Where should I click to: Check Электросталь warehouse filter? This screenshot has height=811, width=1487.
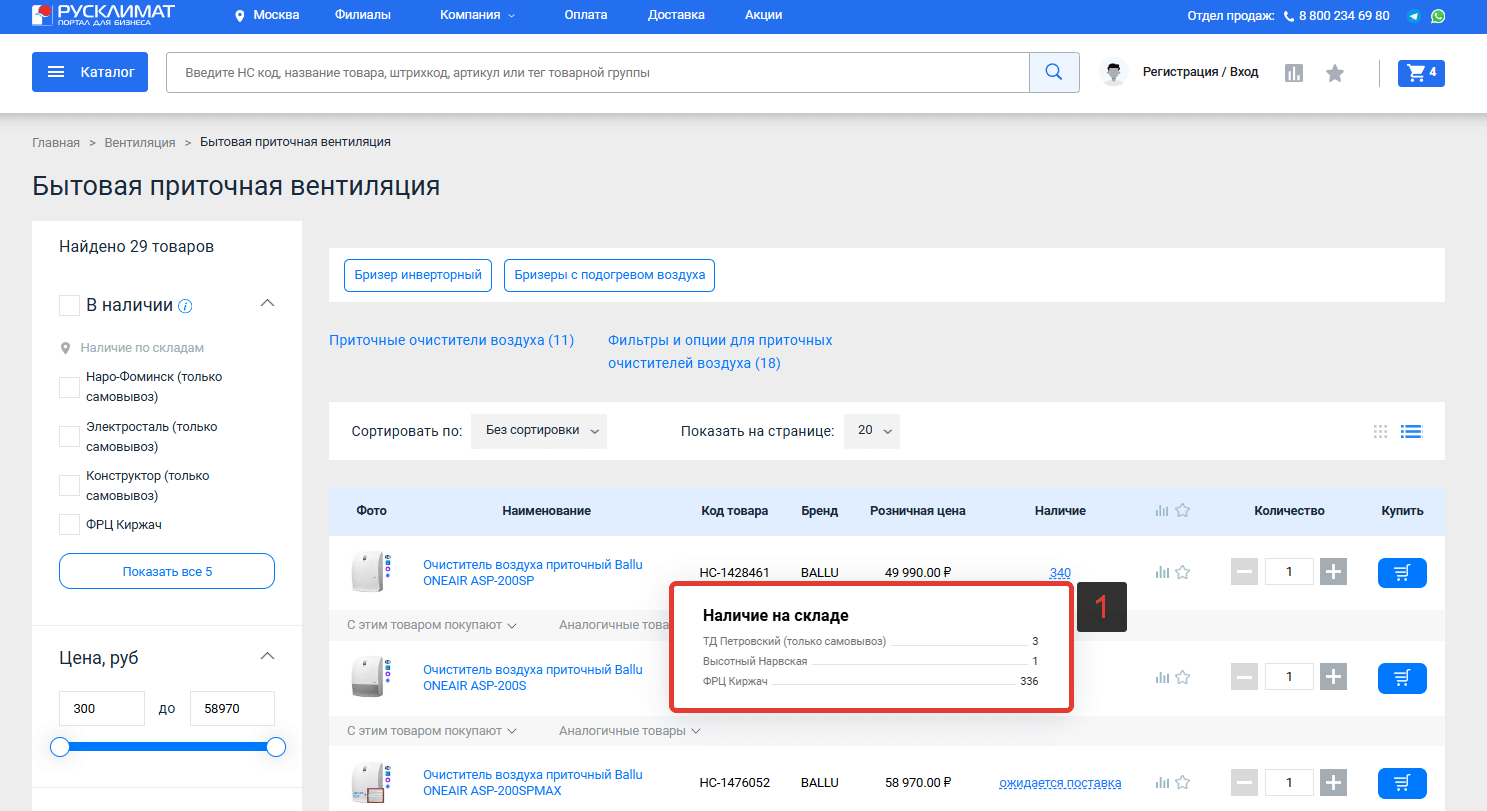tap(69, 436)
